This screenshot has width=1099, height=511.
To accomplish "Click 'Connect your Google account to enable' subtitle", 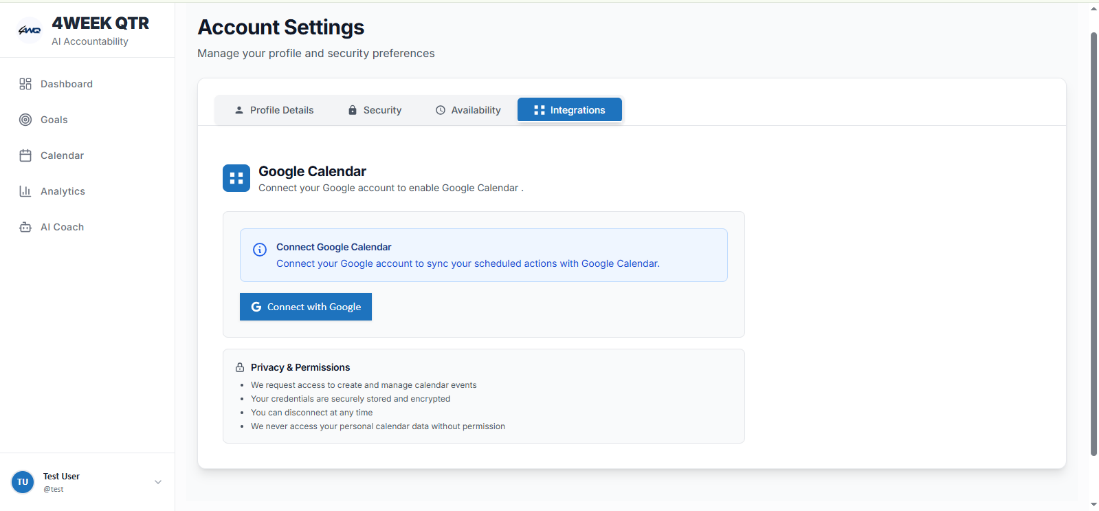I will point(391,188).
